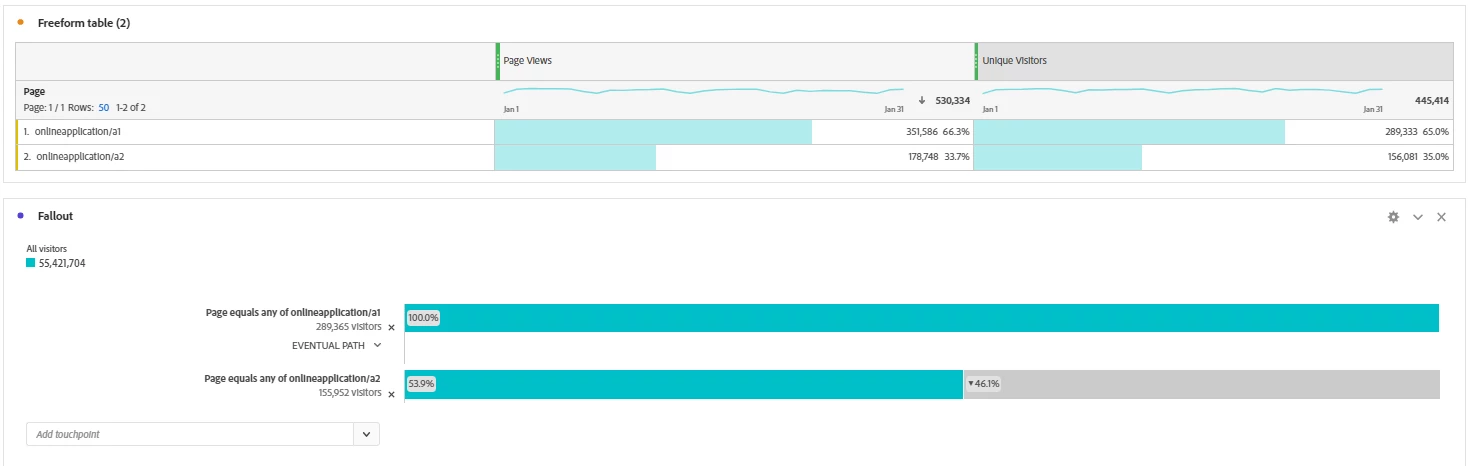Open the Fallout panel settings gear
Image resolution: width=1471 pixels, height=466 pixels.
(1393, 217)
